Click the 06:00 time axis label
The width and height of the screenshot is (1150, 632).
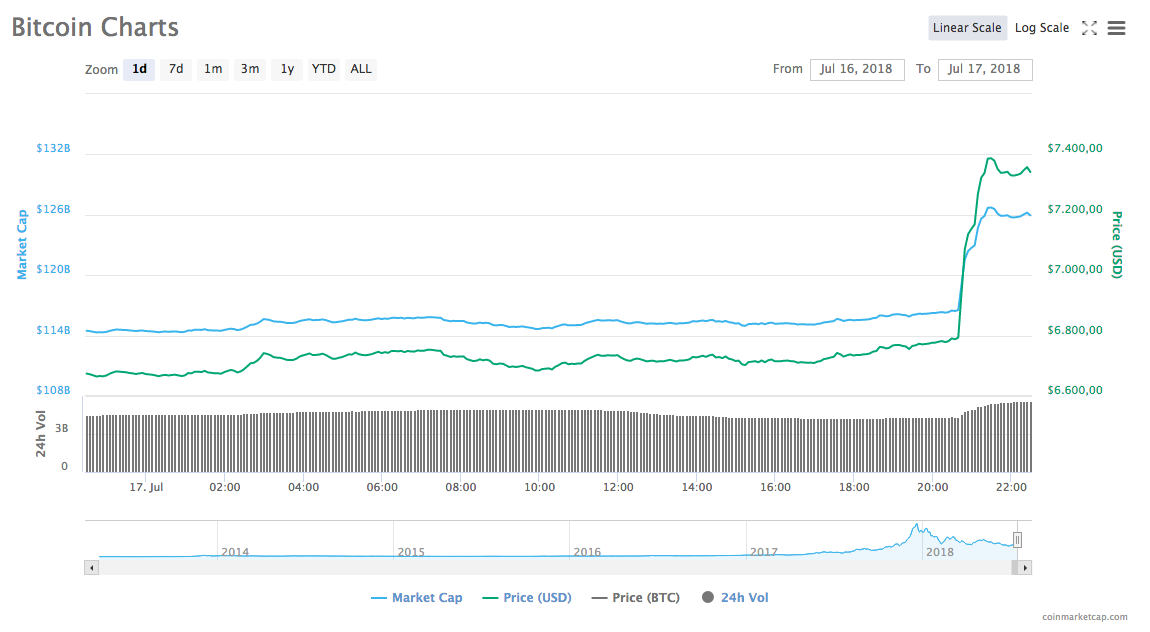tap(381, 487)
